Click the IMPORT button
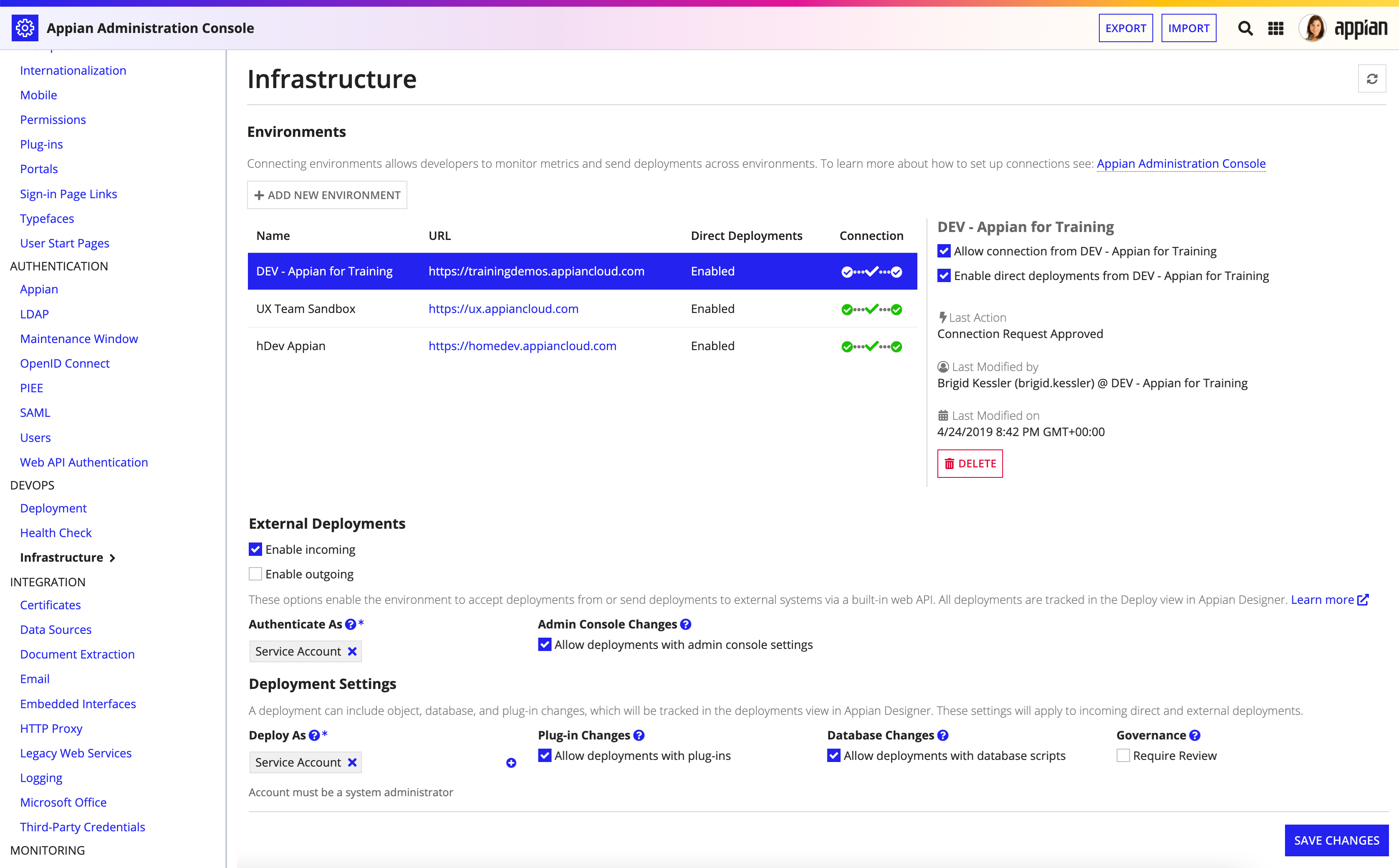The image size is (1399, 868). click(1188, 28)
